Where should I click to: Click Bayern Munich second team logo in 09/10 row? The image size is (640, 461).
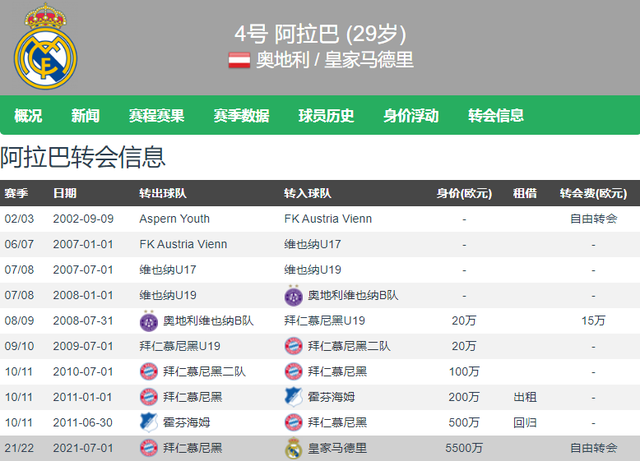point(293,346)
